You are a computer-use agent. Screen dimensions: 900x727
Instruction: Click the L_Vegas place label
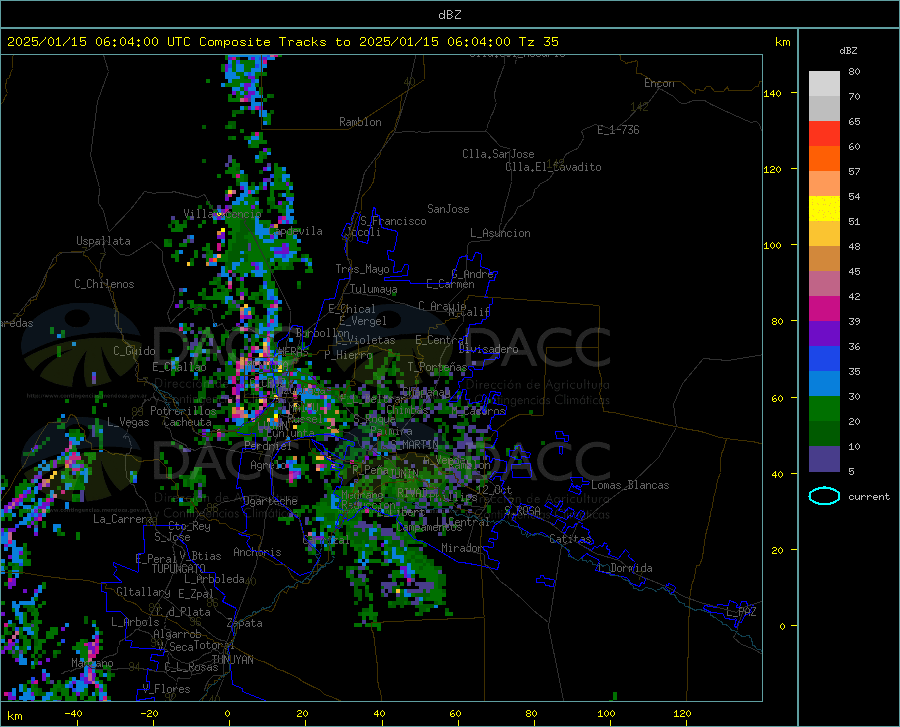[x=128, y=422]
